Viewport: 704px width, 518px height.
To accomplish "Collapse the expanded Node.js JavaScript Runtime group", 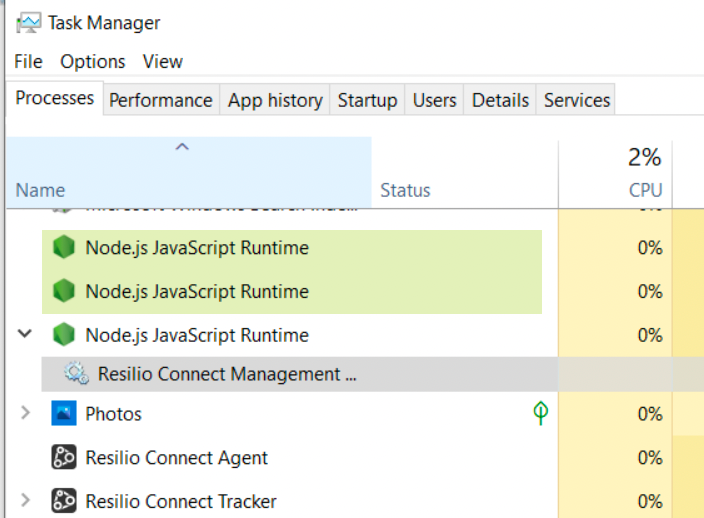I will tap(26, 335).
